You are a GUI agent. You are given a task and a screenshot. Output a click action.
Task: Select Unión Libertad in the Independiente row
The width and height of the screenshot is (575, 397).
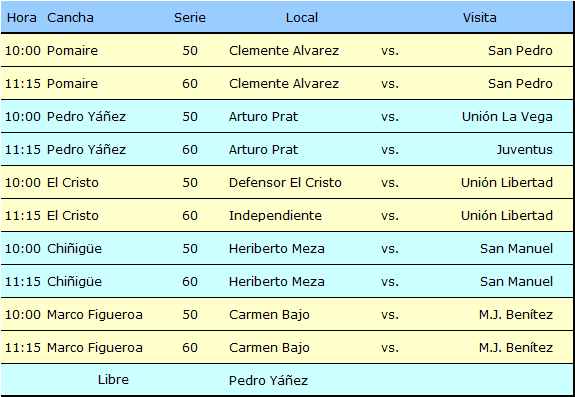[507, 216]
